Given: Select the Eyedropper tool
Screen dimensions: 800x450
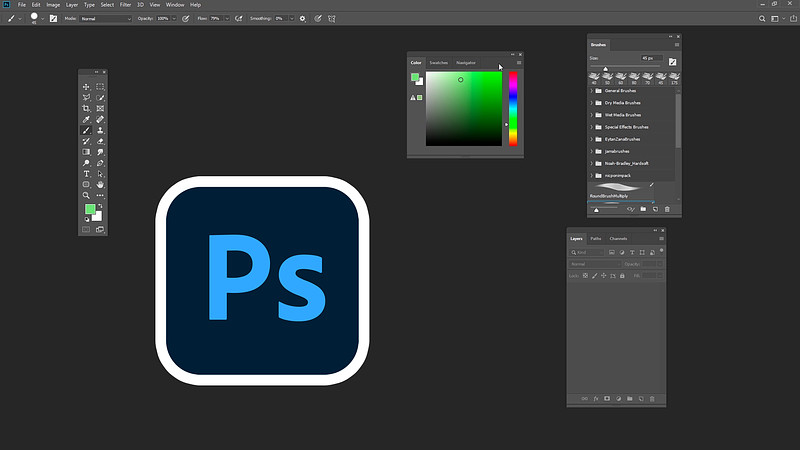Looking at the screenshot, I should click(86, 119).
